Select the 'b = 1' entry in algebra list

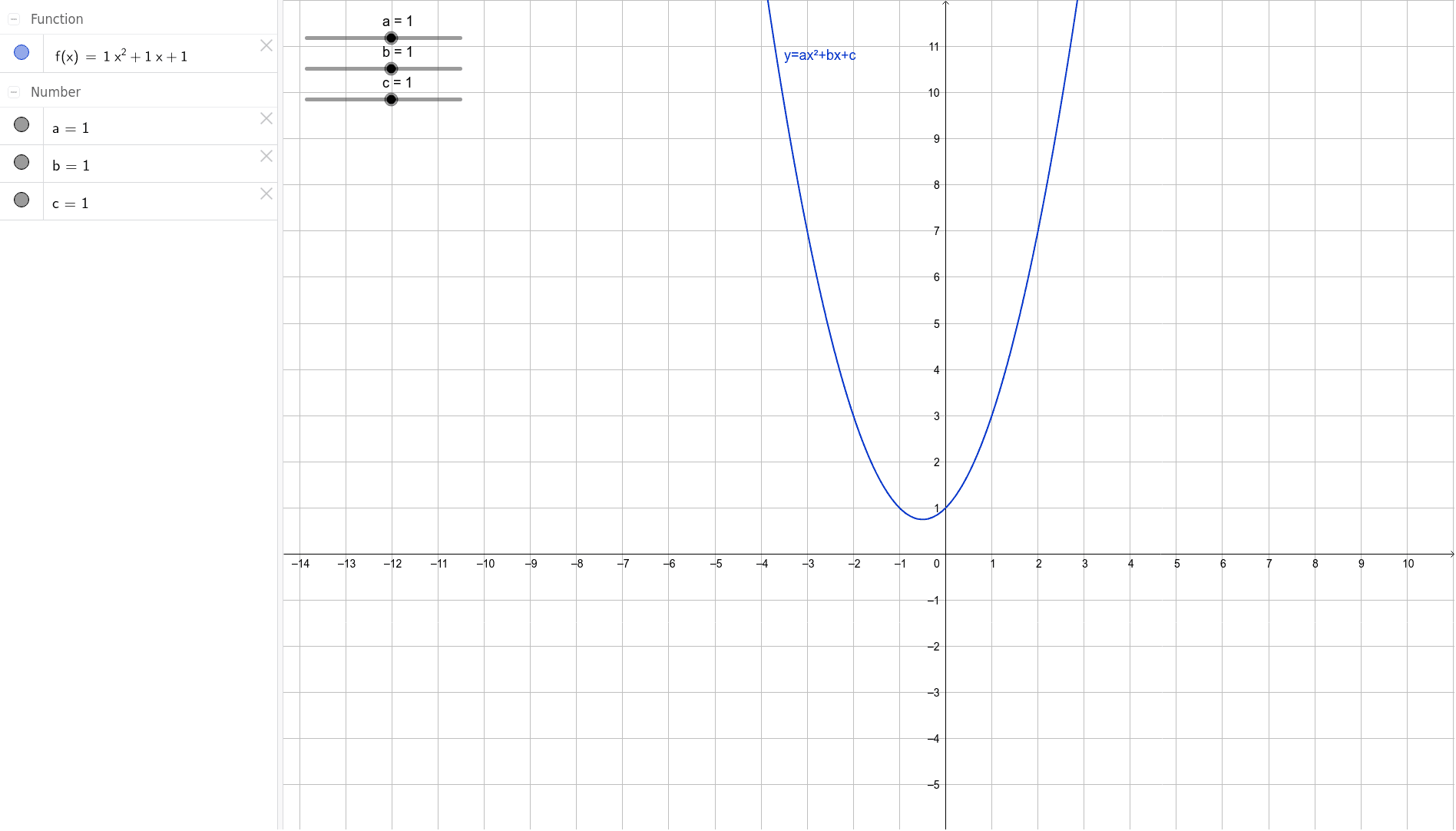pyautogui.click(x=71, y=166)
